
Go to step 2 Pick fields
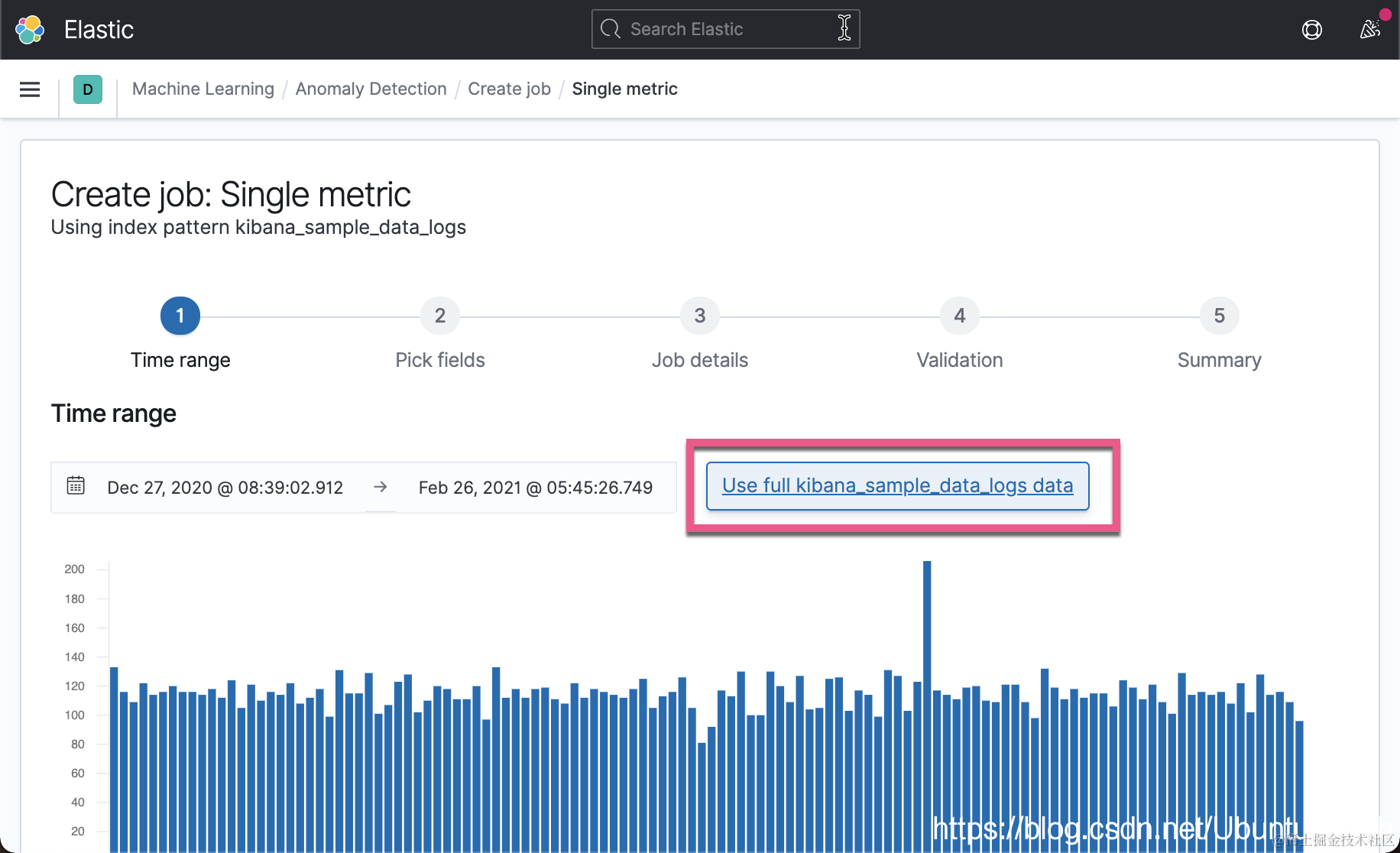[440, 316]
